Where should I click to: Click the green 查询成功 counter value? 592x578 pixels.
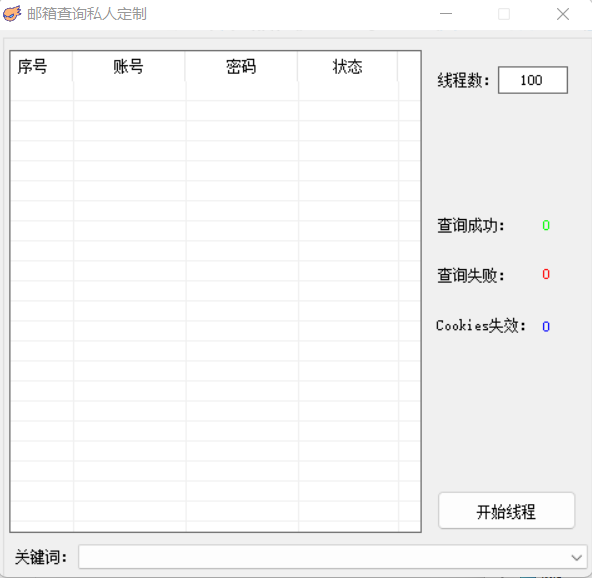[x=546, y=225]
